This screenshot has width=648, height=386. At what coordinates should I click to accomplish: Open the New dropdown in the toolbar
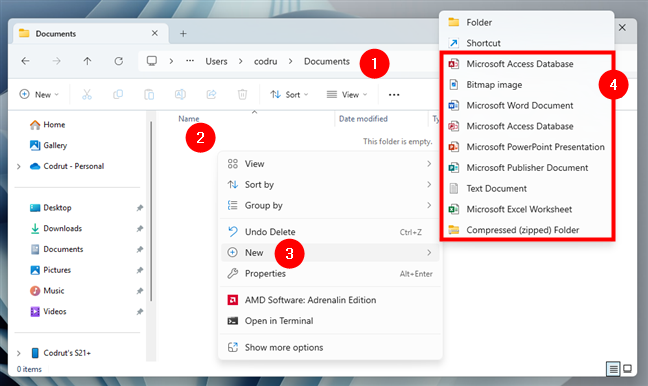[39, 95]
